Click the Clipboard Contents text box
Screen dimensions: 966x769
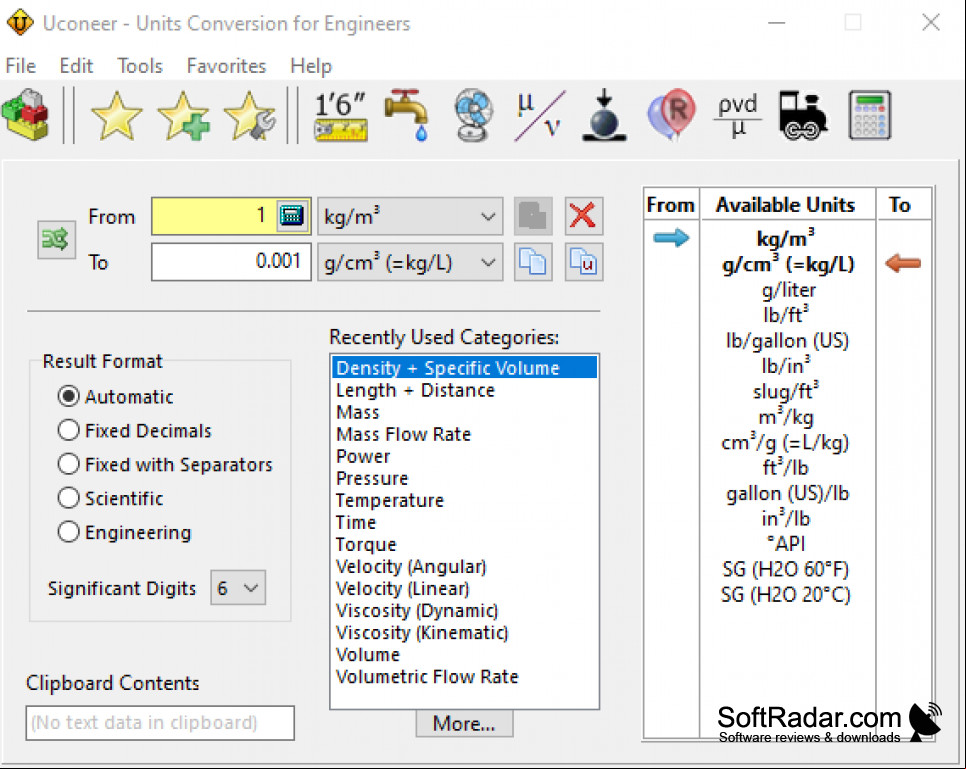[160, 723]
